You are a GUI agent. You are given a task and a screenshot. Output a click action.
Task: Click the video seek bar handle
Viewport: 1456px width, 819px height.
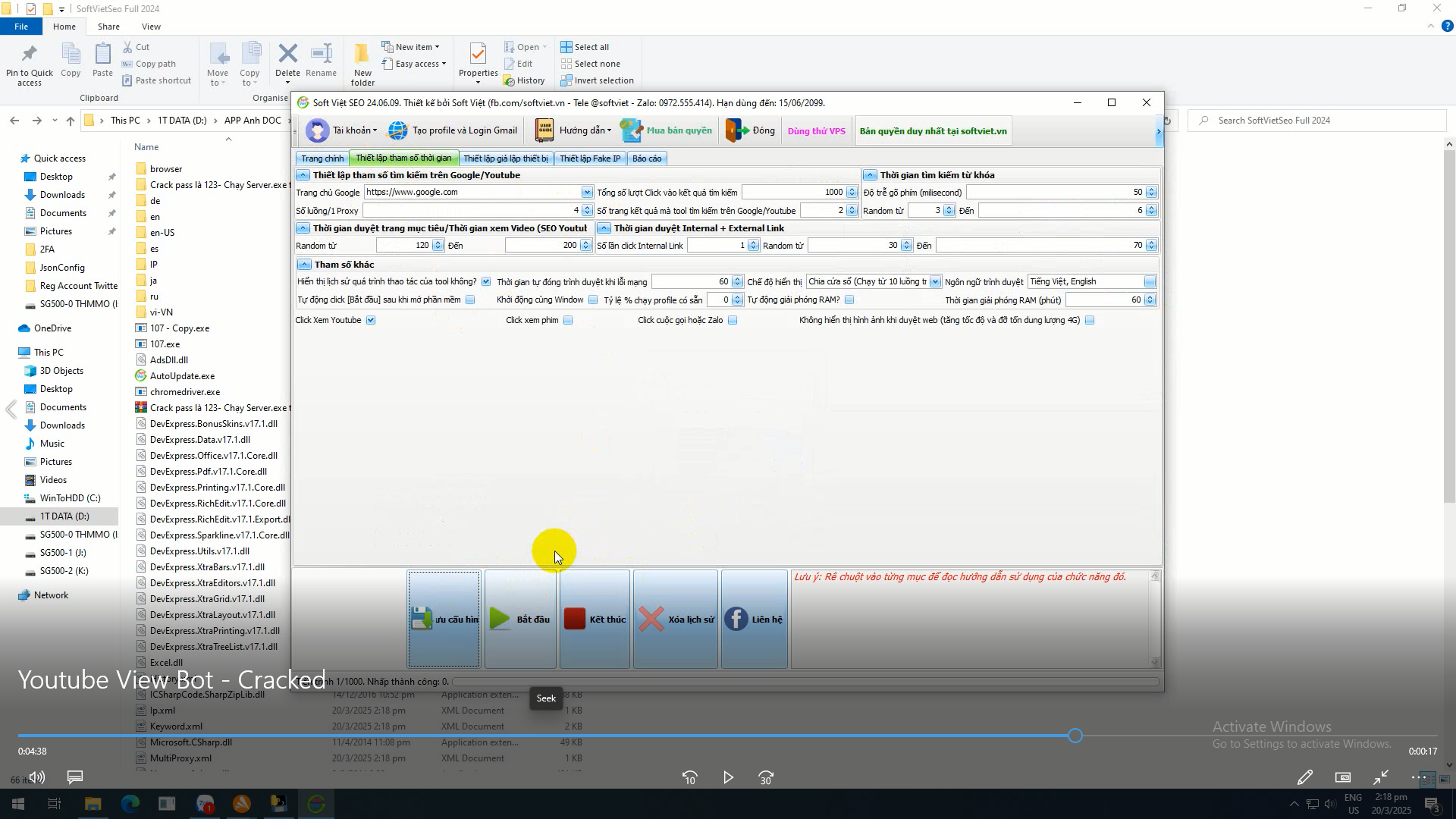[x=1075, y=736]
